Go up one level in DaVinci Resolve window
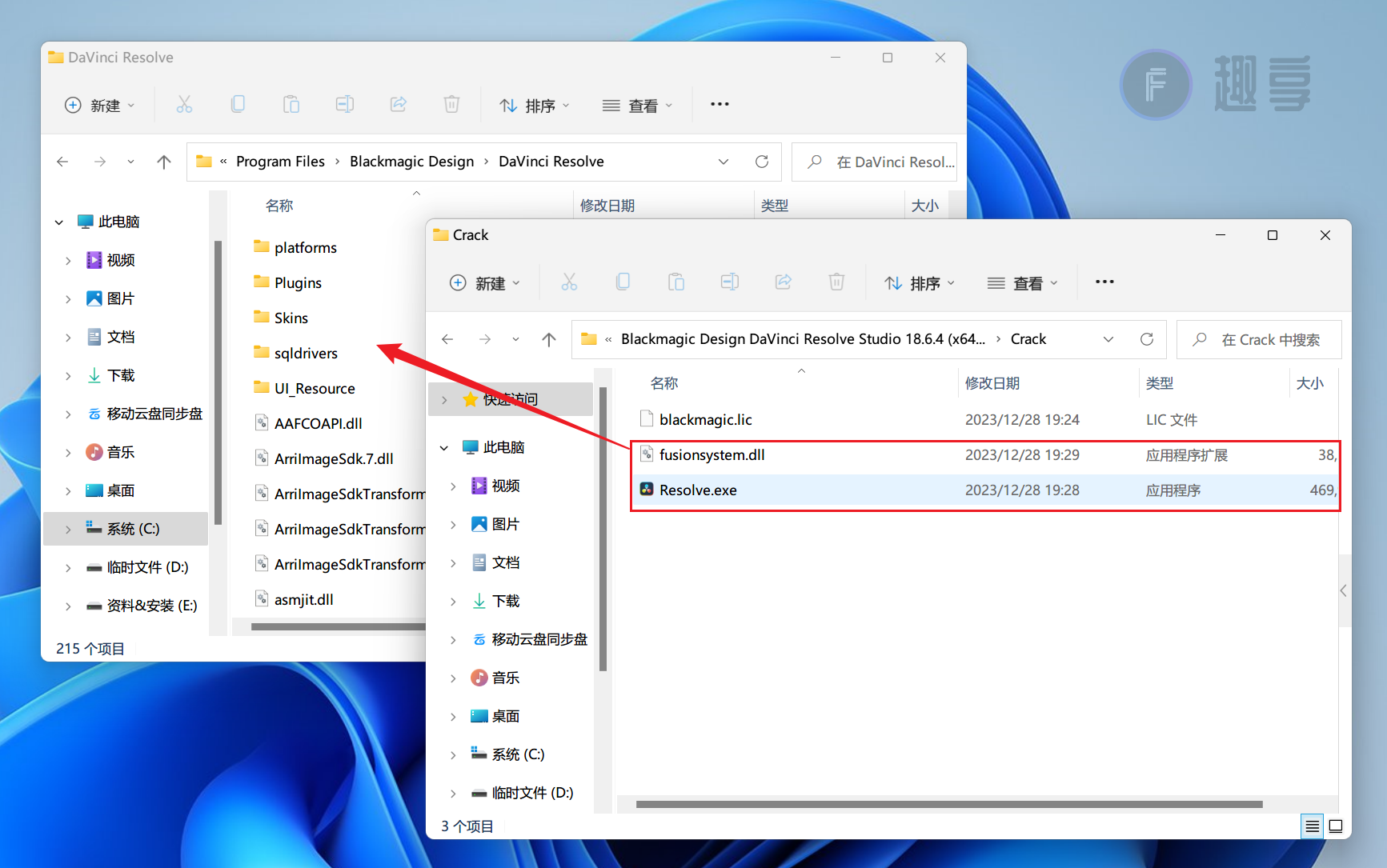This screenshot has width=1387, height=868. pos(164,162)
